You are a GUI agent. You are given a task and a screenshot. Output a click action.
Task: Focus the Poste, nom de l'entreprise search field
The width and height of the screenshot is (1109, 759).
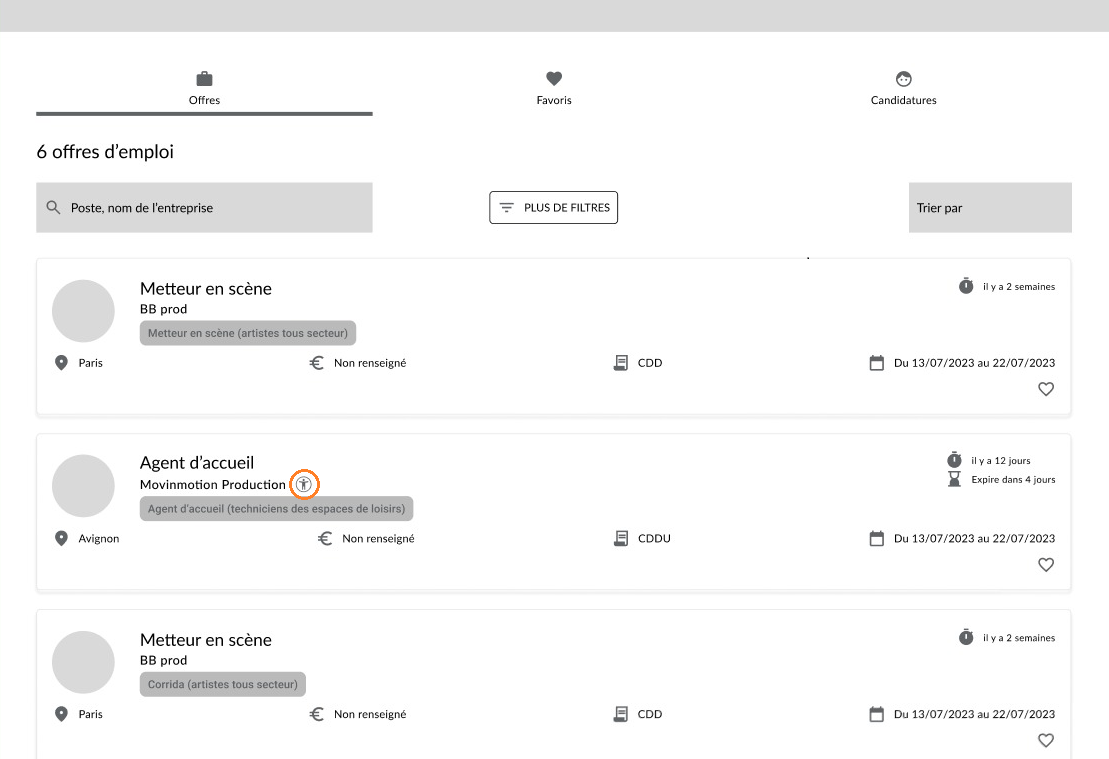[x=204, y=207]
